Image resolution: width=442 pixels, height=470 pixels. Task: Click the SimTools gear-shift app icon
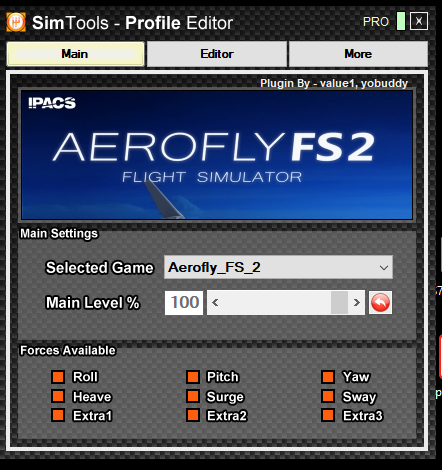click(16, 22)
